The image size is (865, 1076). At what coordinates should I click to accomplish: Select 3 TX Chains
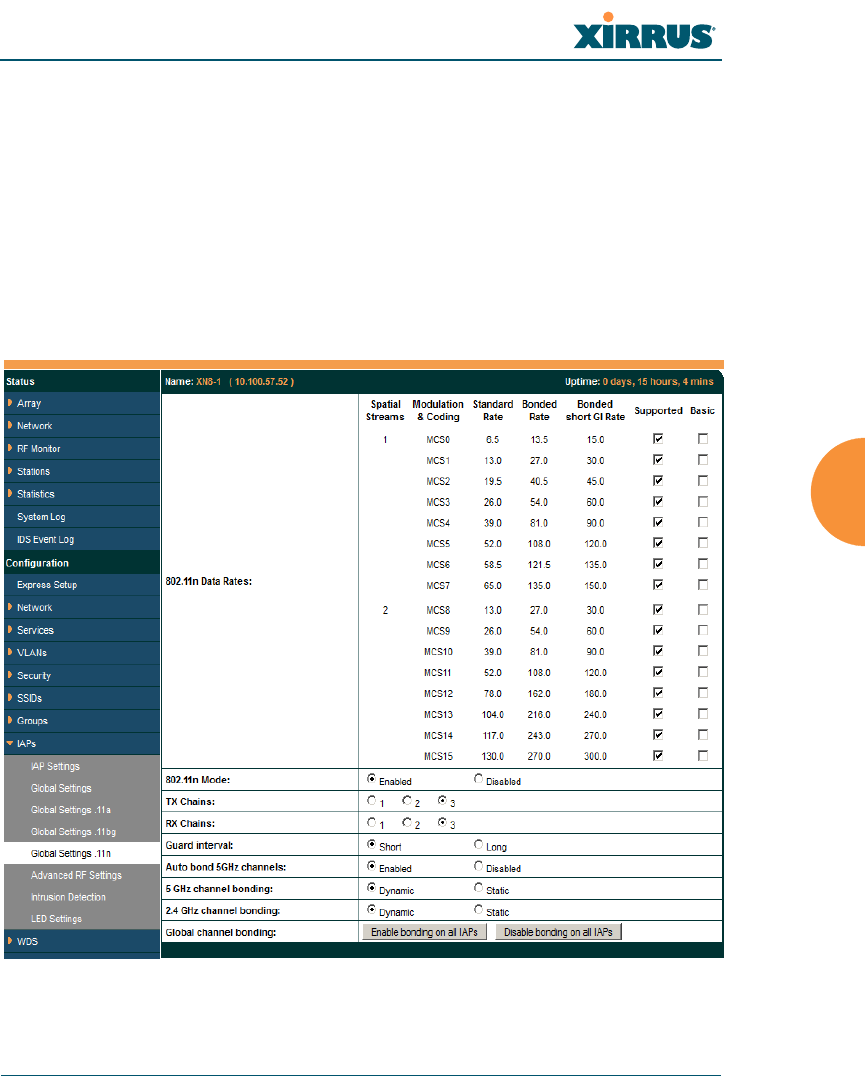[442, 800]
